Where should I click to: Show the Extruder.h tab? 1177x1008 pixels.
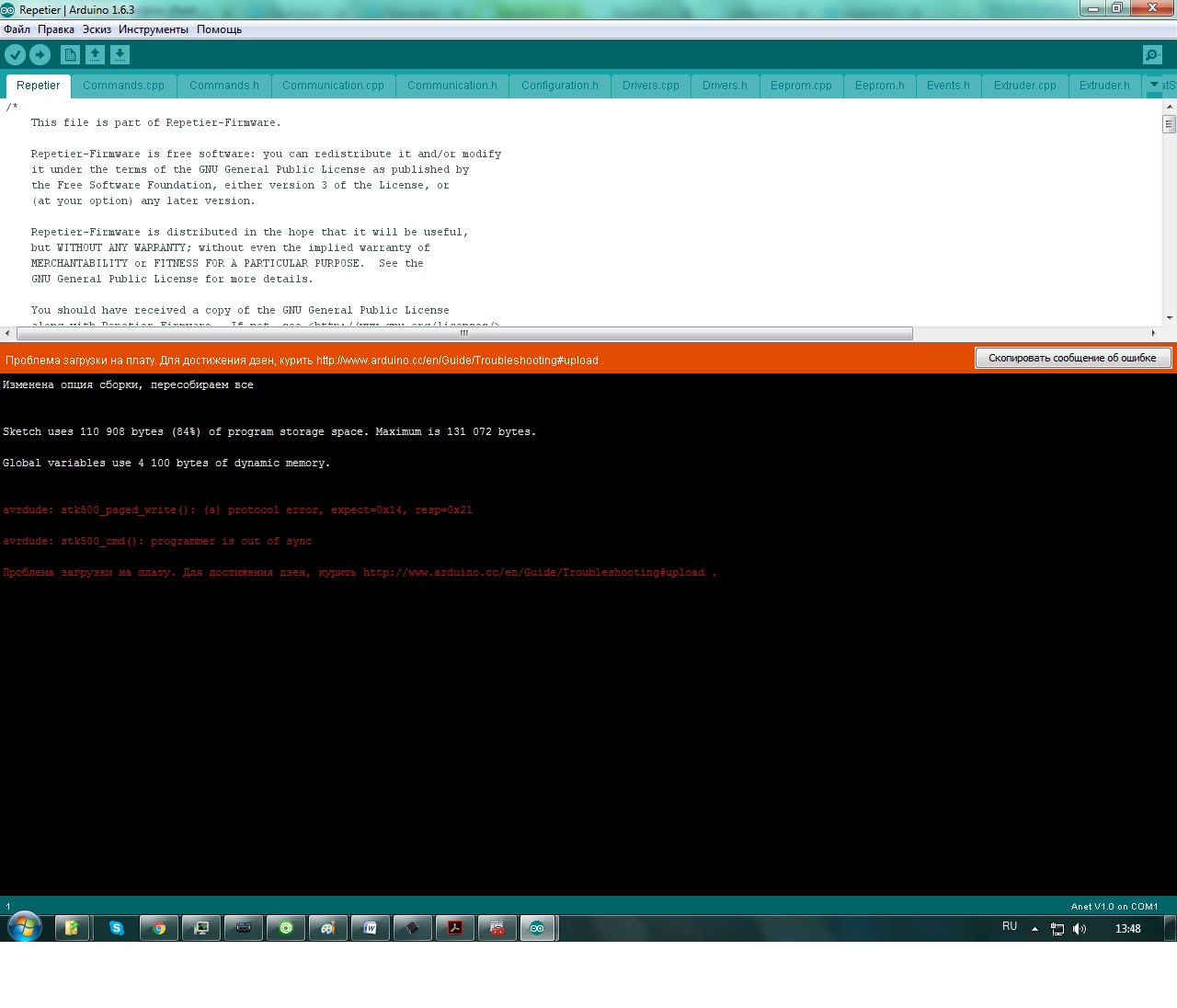pyautogui.click(x=1104, y=86)
